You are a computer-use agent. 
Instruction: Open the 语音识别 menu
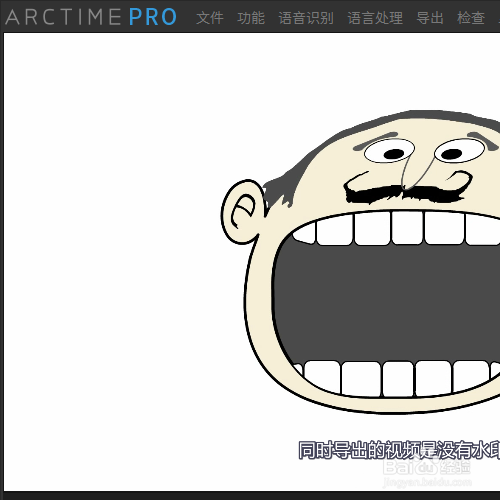click(306, 18)
